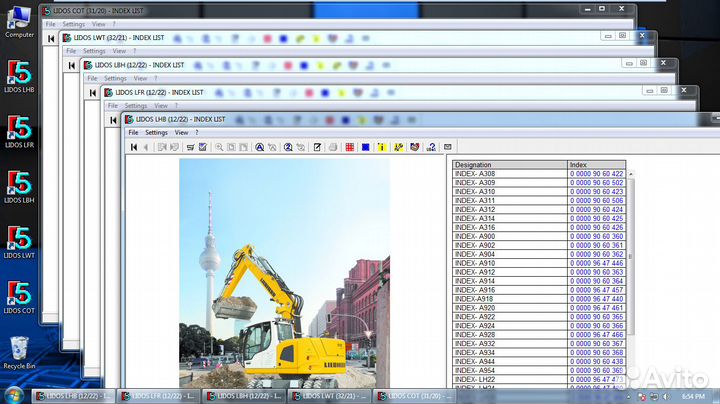Open LIDOS COT desktop shortcut
This screenshot has width=720, height=404.
[x=19, y=297]
